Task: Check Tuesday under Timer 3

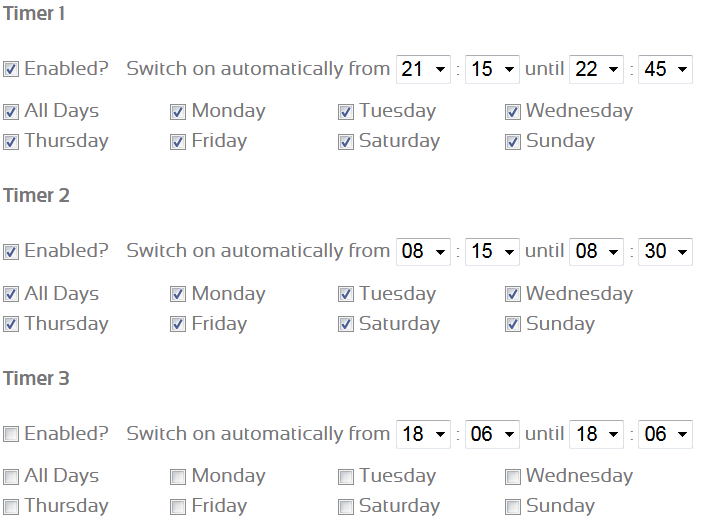Action: tap(346, 476)
